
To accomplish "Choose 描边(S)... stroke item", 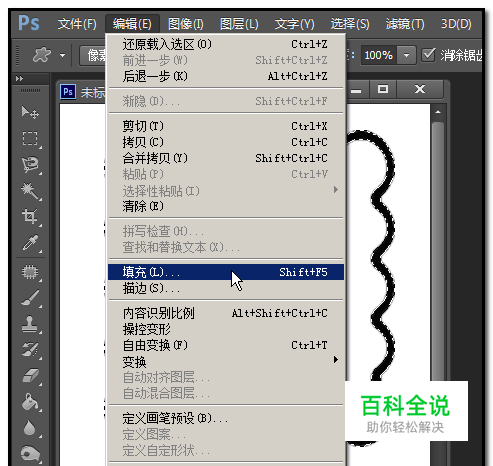I will (x=226, y=288).
